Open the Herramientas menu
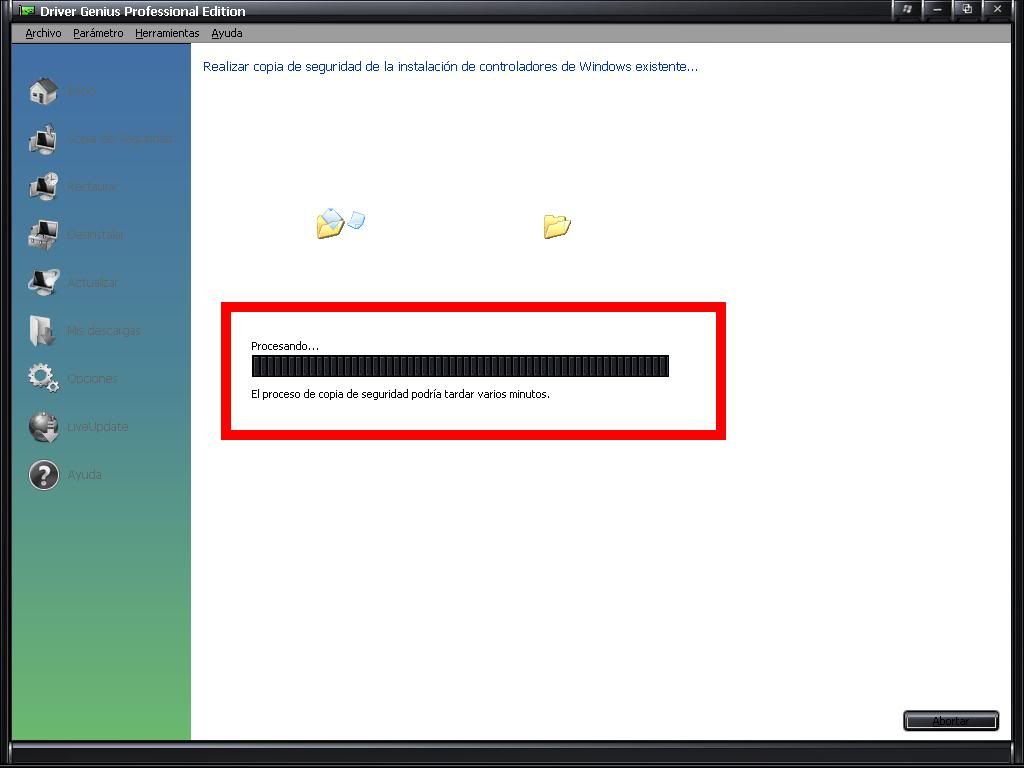 pyautogui.click(x=167, y=33)
